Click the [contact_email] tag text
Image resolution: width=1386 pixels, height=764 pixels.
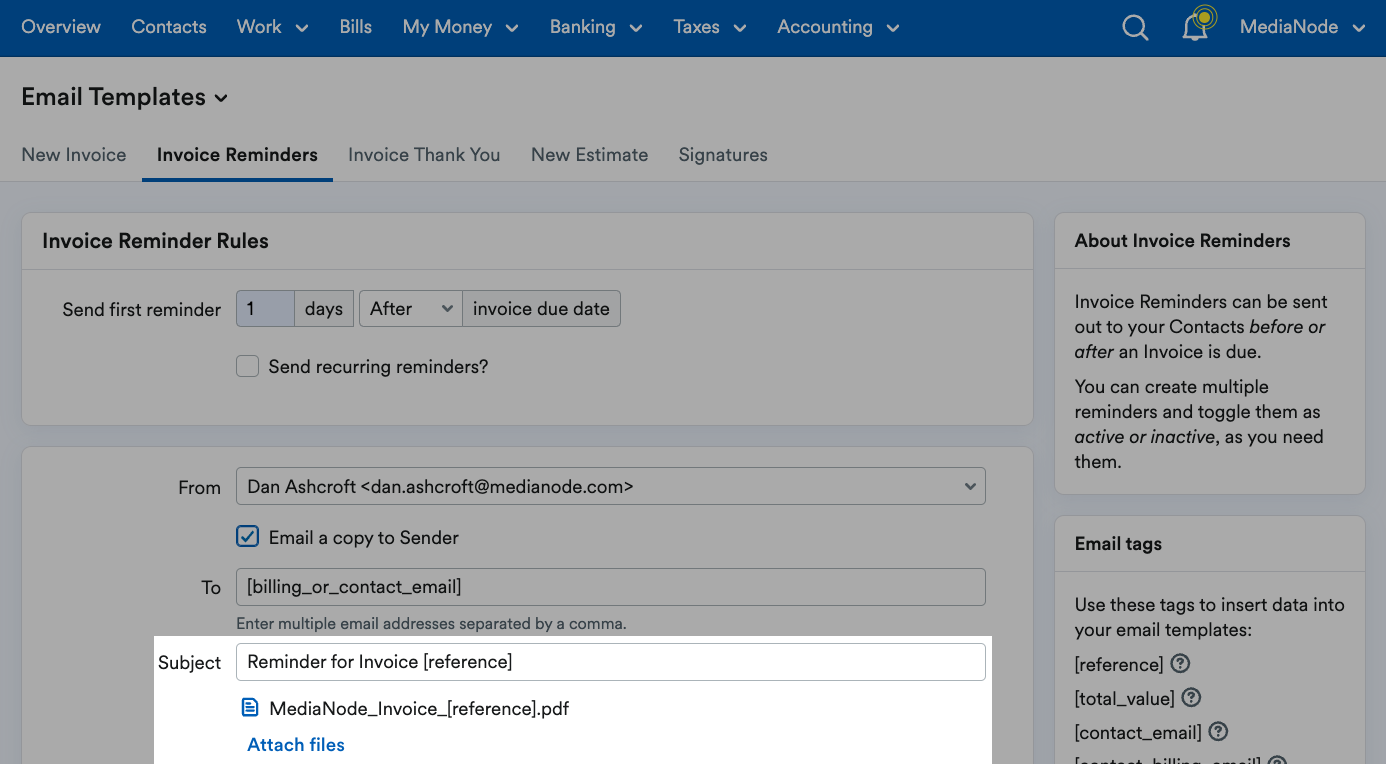click(x=1138, y=733)
